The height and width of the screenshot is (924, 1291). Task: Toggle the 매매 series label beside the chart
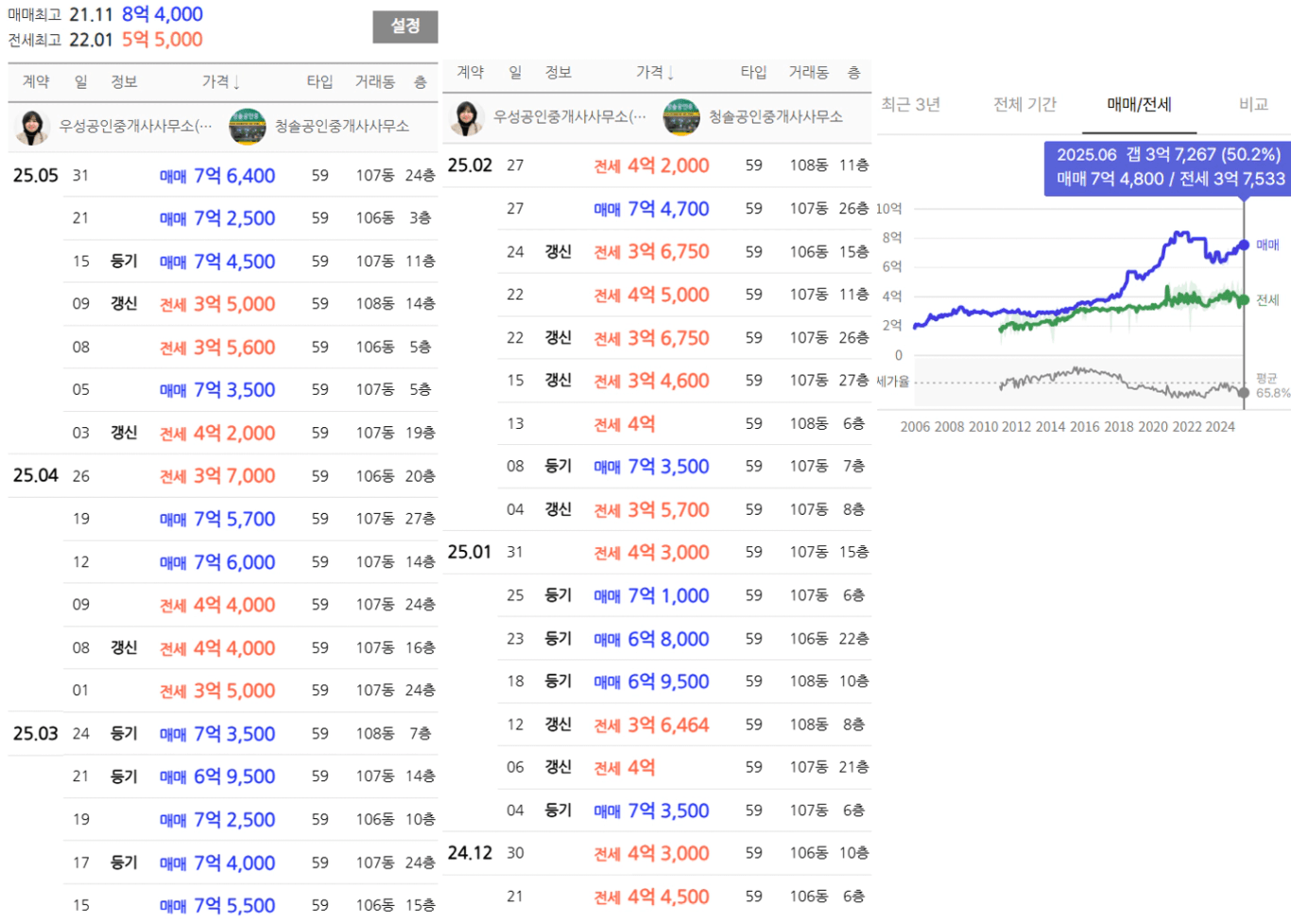1267,245
